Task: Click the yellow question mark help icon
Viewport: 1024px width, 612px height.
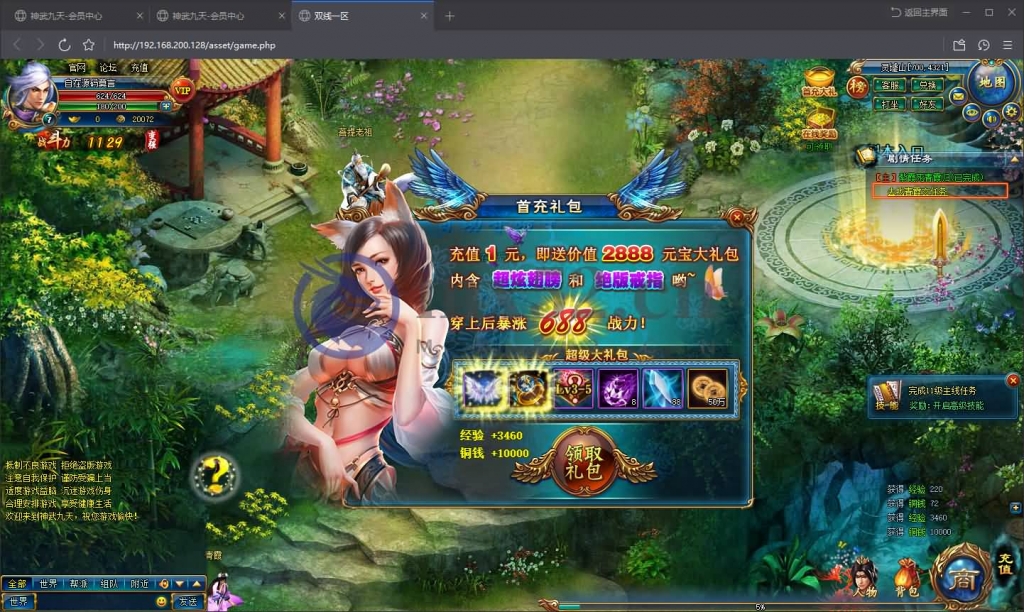Action: click(216, 475)
